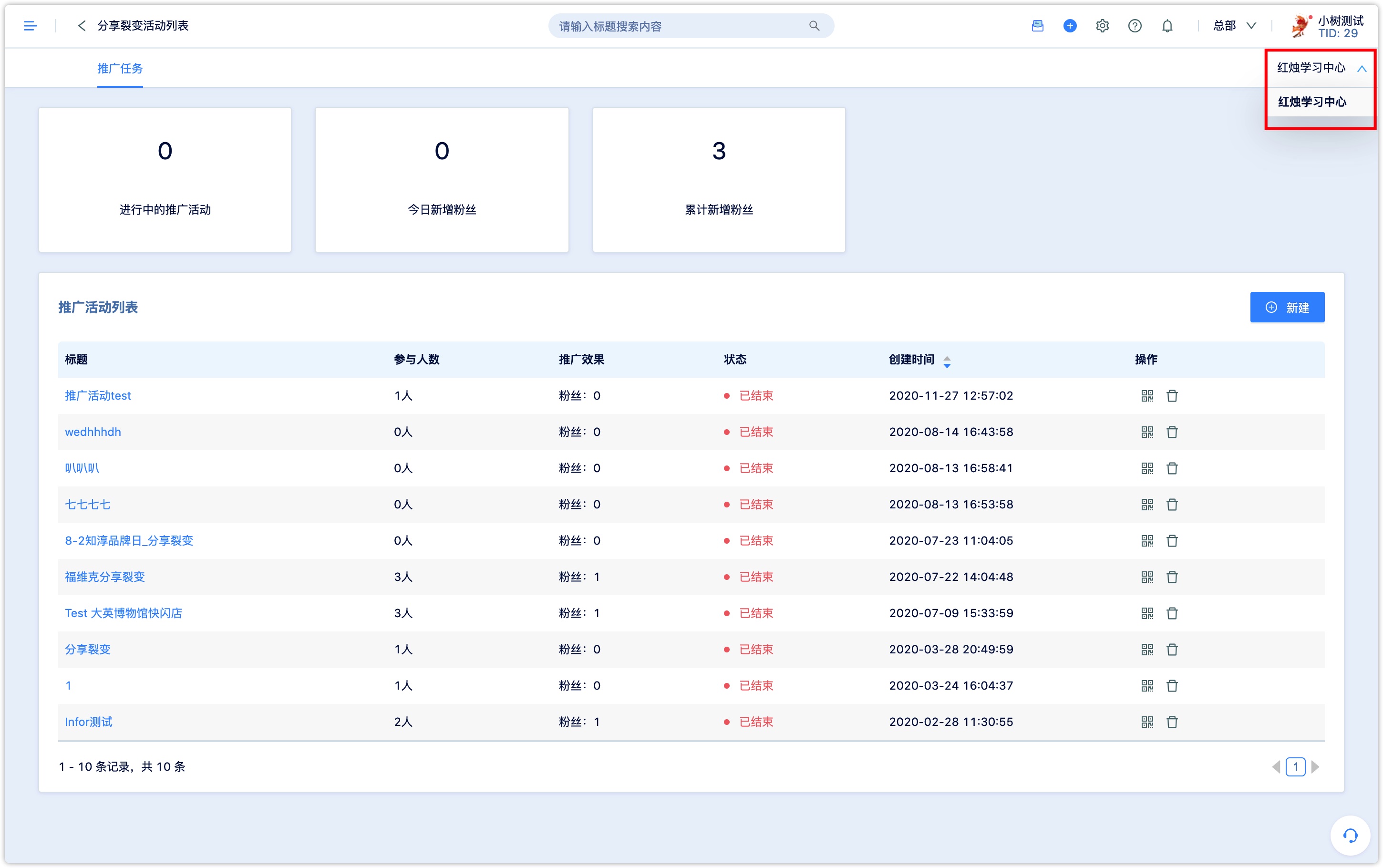Open the Infor测试 link
The width and height of the screenshot is (1383, 868).
pos(88,722)
